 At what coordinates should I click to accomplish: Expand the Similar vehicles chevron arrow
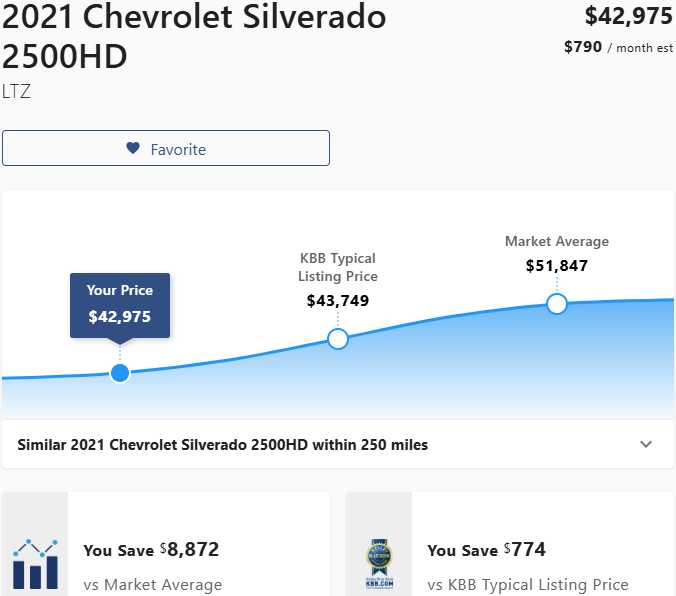tap(646, 444)
